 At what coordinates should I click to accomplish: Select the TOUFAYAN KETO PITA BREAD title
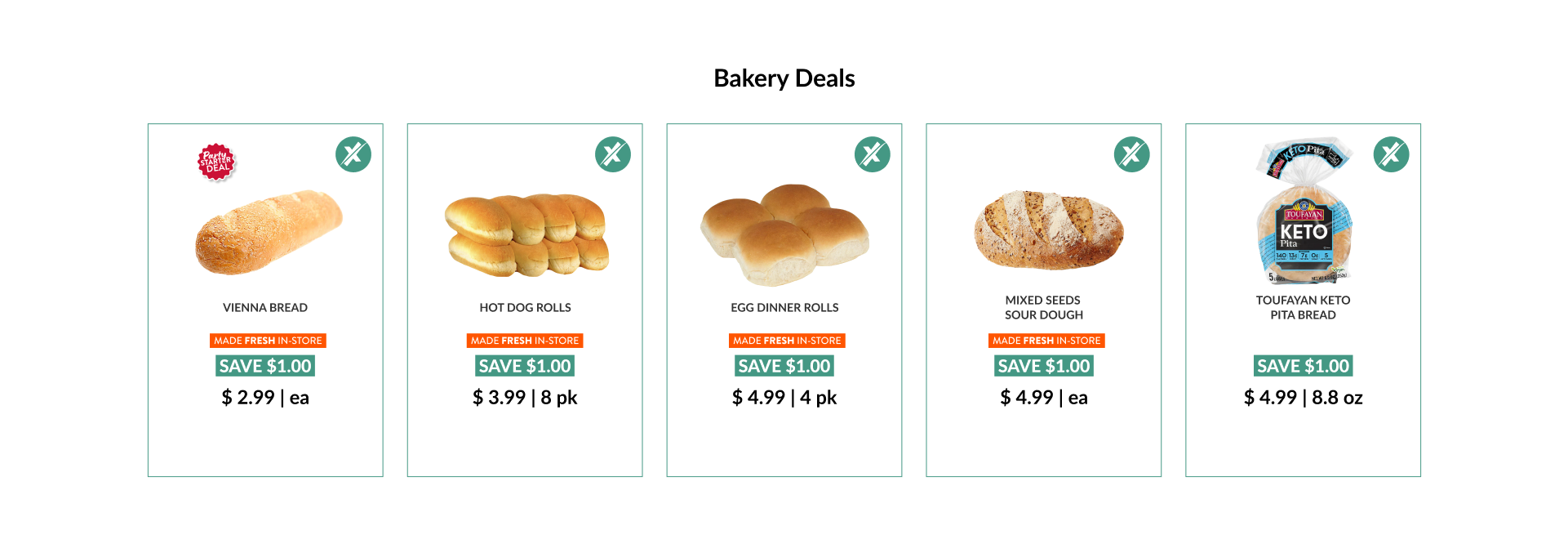click(1304, 308)
